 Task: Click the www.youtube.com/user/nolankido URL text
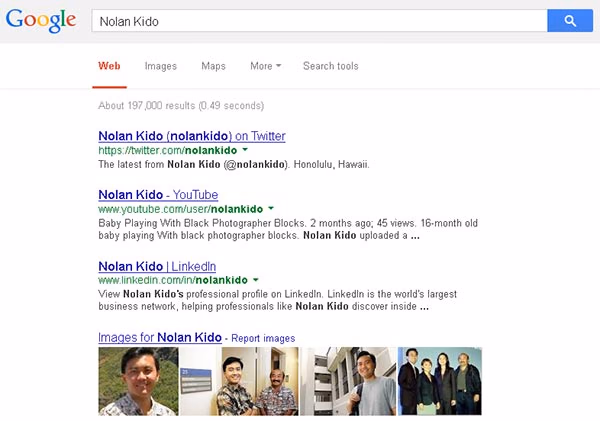181,209
